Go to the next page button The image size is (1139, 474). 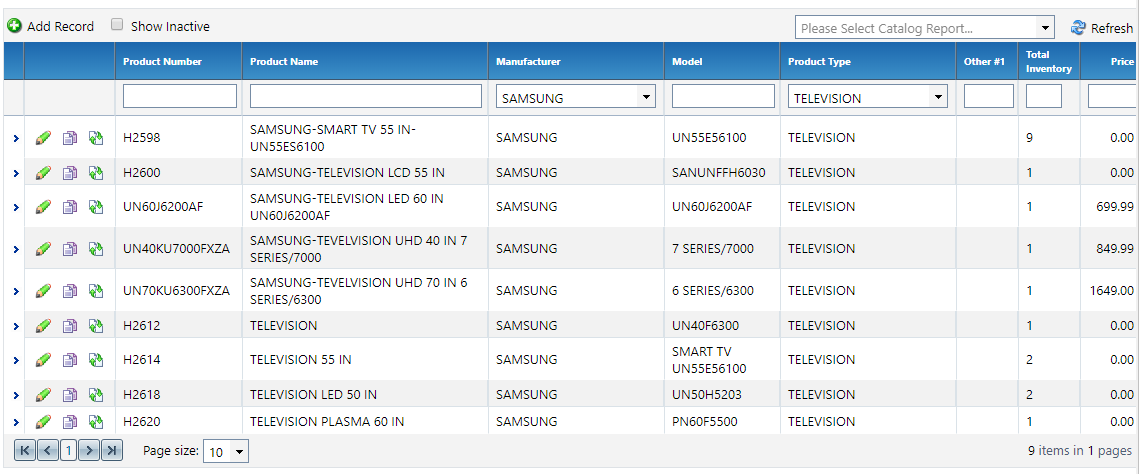pyautogui.click(x=89, y=450)
